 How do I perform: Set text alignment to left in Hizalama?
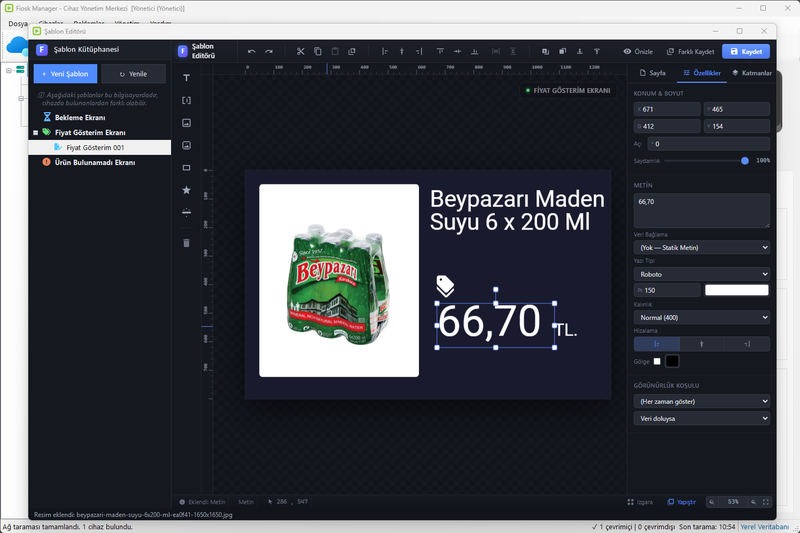tap(657, 344)
